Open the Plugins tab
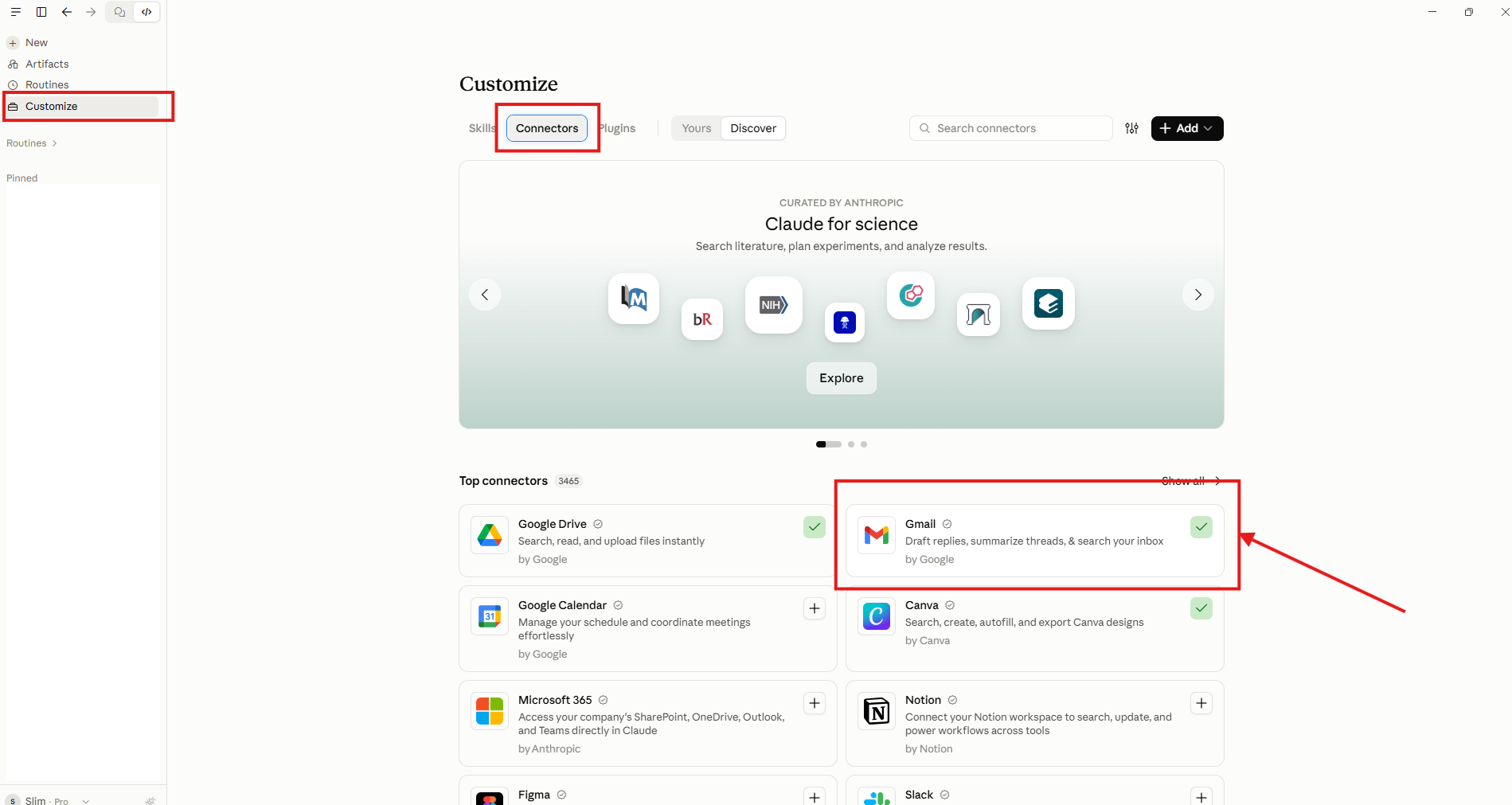This screenshot has height=805, width=1512. pos(617,128)
